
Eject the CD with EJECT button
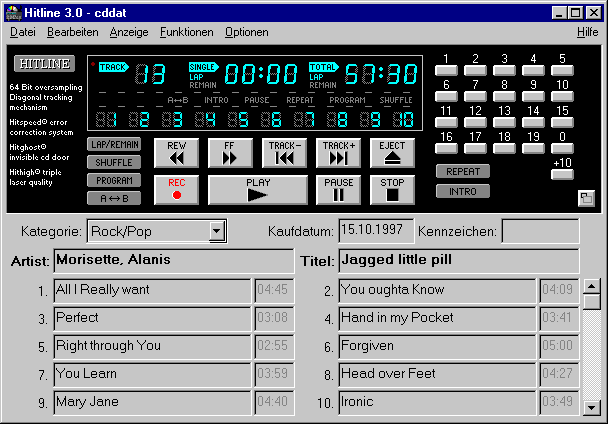pos(392,153)
